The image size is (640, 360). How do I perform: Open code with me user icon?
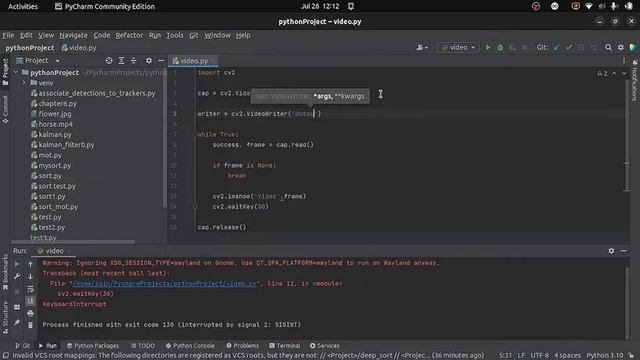point(422,47)
